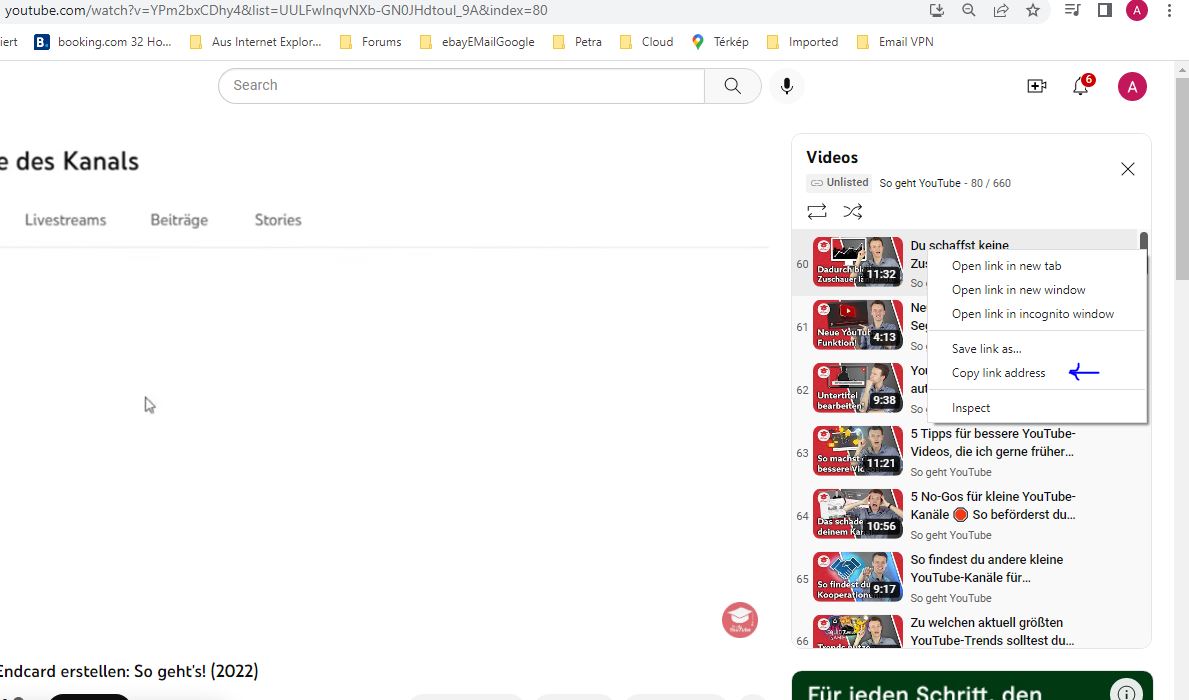Open the Email VPN bookmark folder
Viewport: 1189px width, 700px height.
(895, 42)
